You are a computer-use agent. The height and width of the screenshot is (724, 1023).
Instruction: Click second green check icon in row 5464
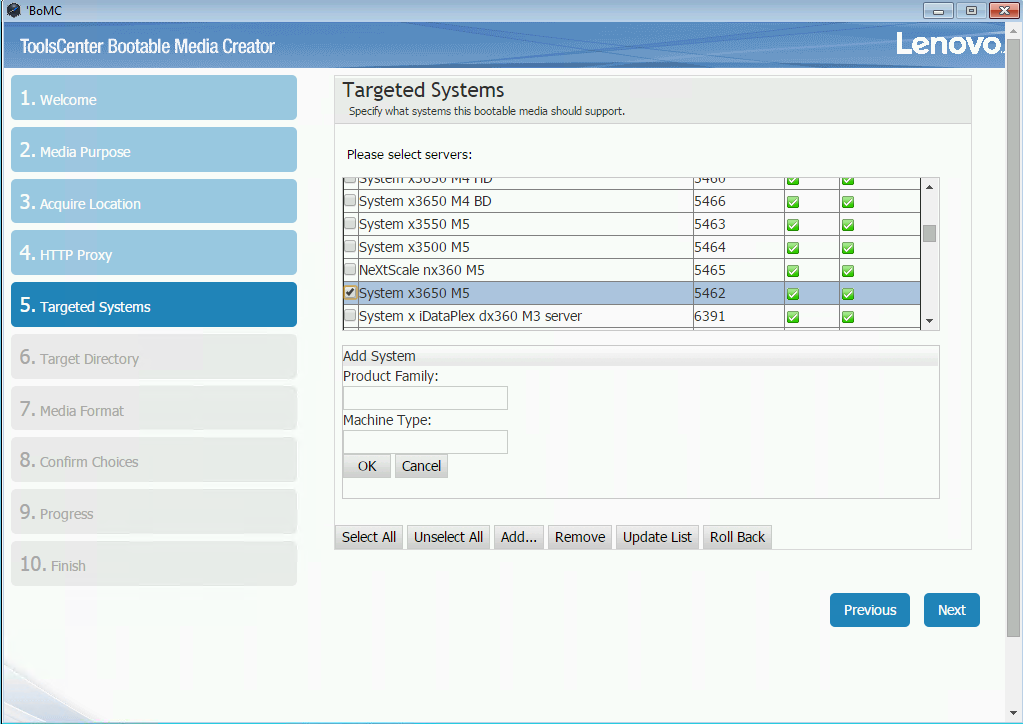pos(847,248)
